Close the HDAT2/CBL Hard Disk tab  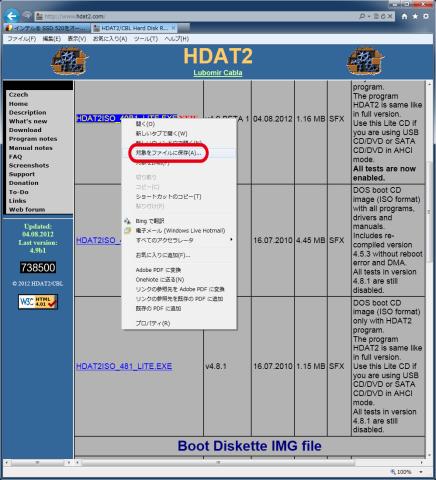click(x=173, y=28)
